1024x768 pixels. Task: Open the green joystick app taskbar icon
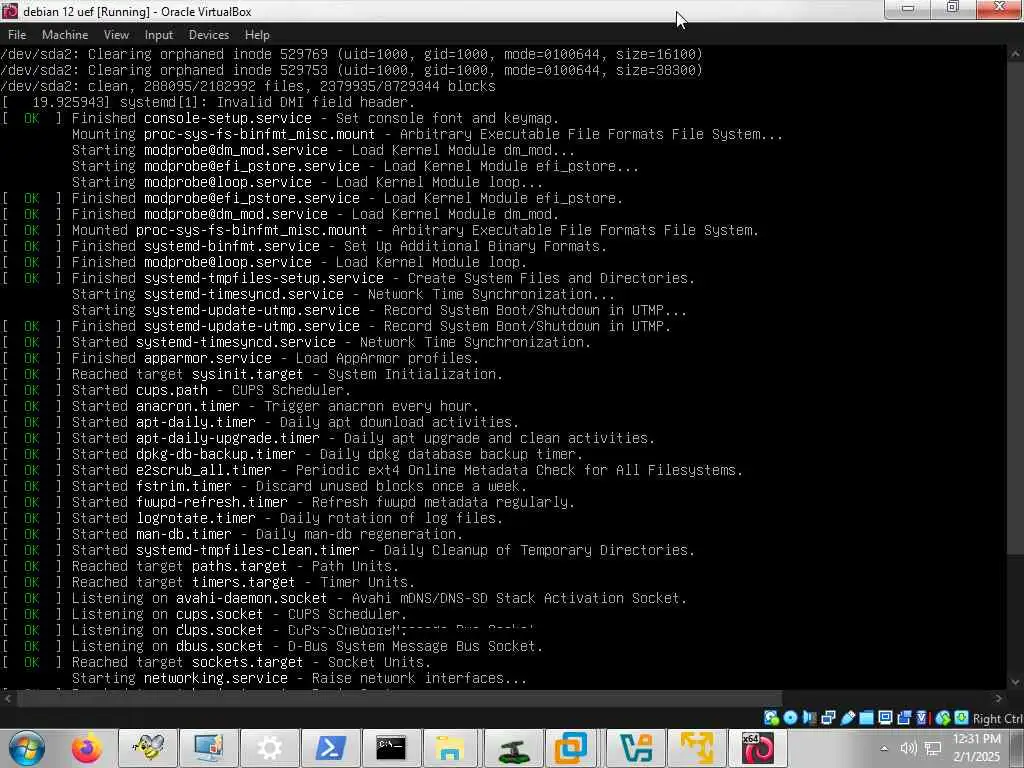[513, 748]
